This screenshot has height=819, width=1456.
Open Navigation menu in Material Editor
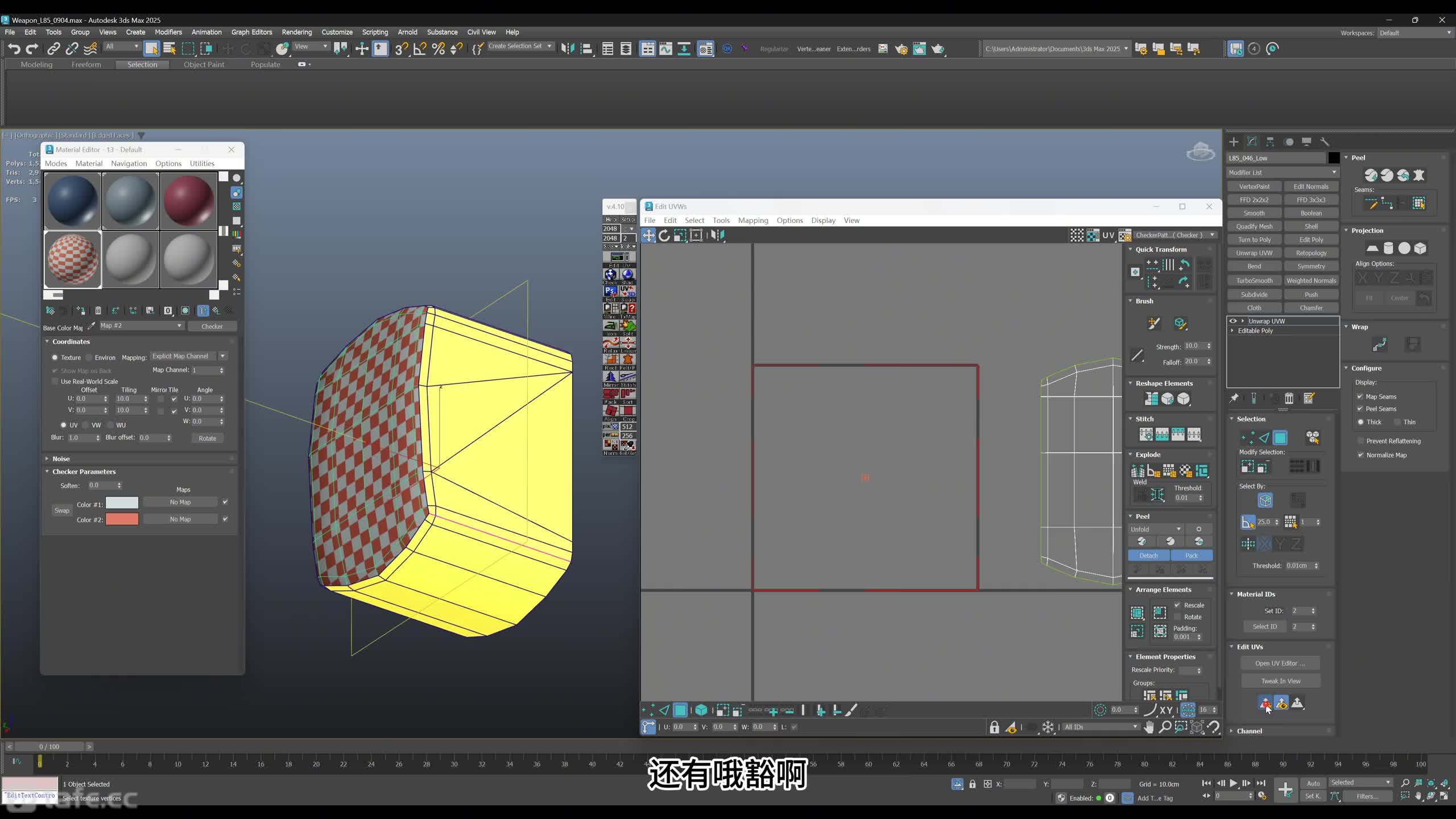coord(129,163)
